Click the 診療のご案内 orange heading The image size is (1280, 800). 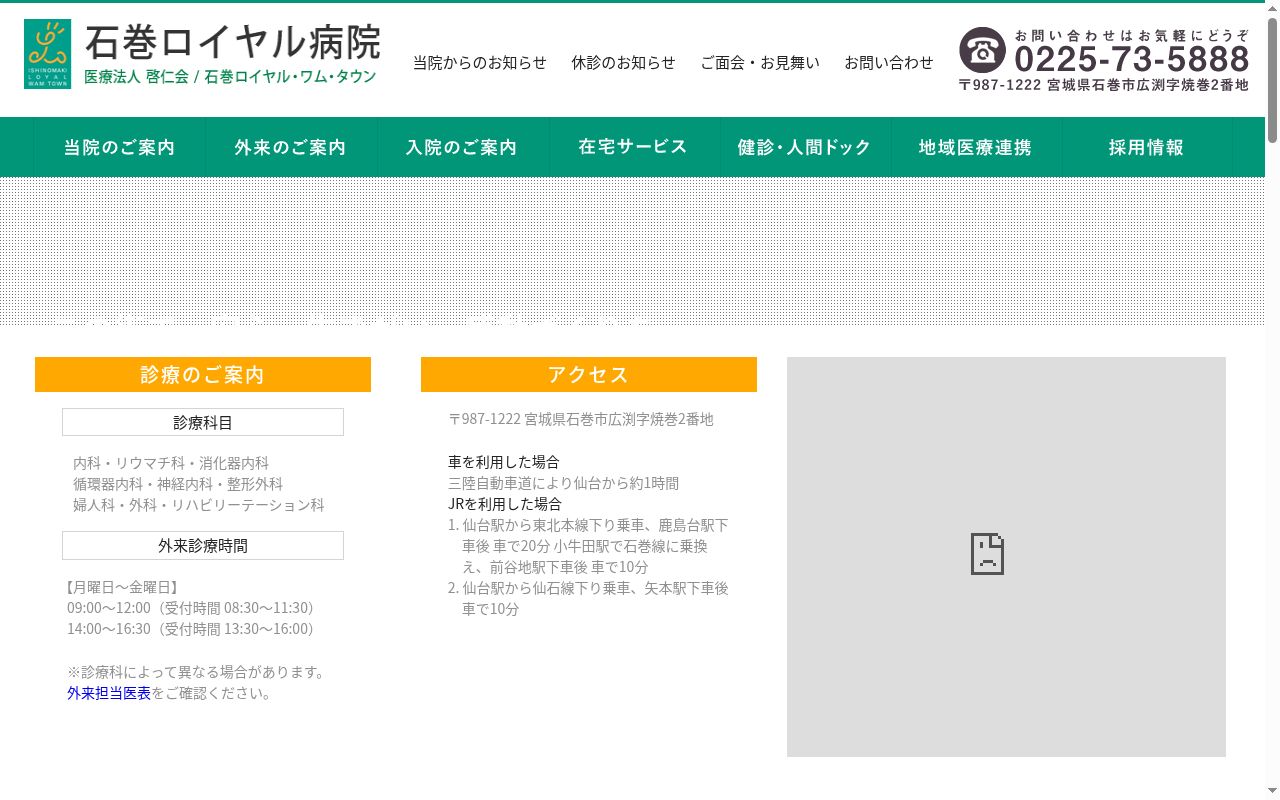(203, 375)
